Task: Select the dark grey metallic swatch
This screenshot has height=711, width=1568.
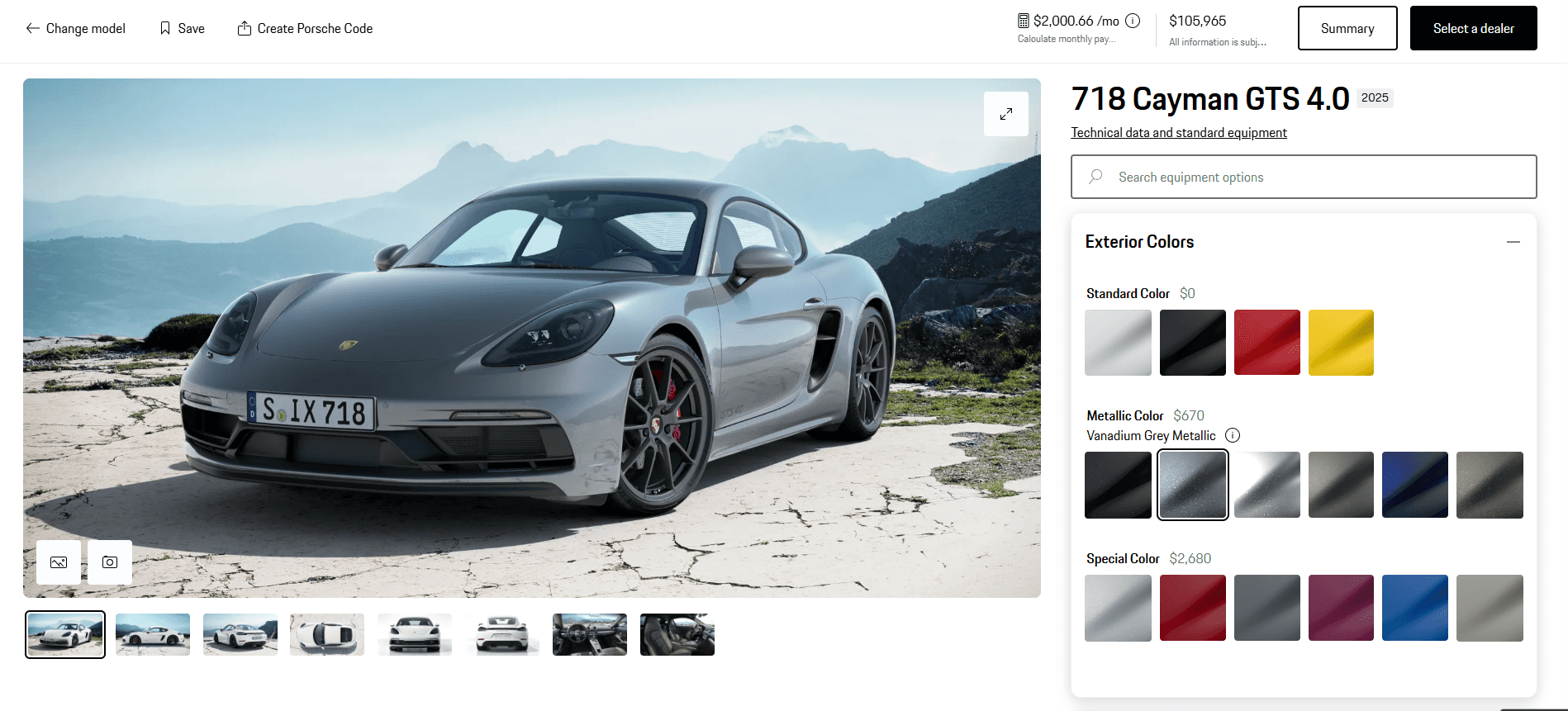Action: click(1341, 485)
